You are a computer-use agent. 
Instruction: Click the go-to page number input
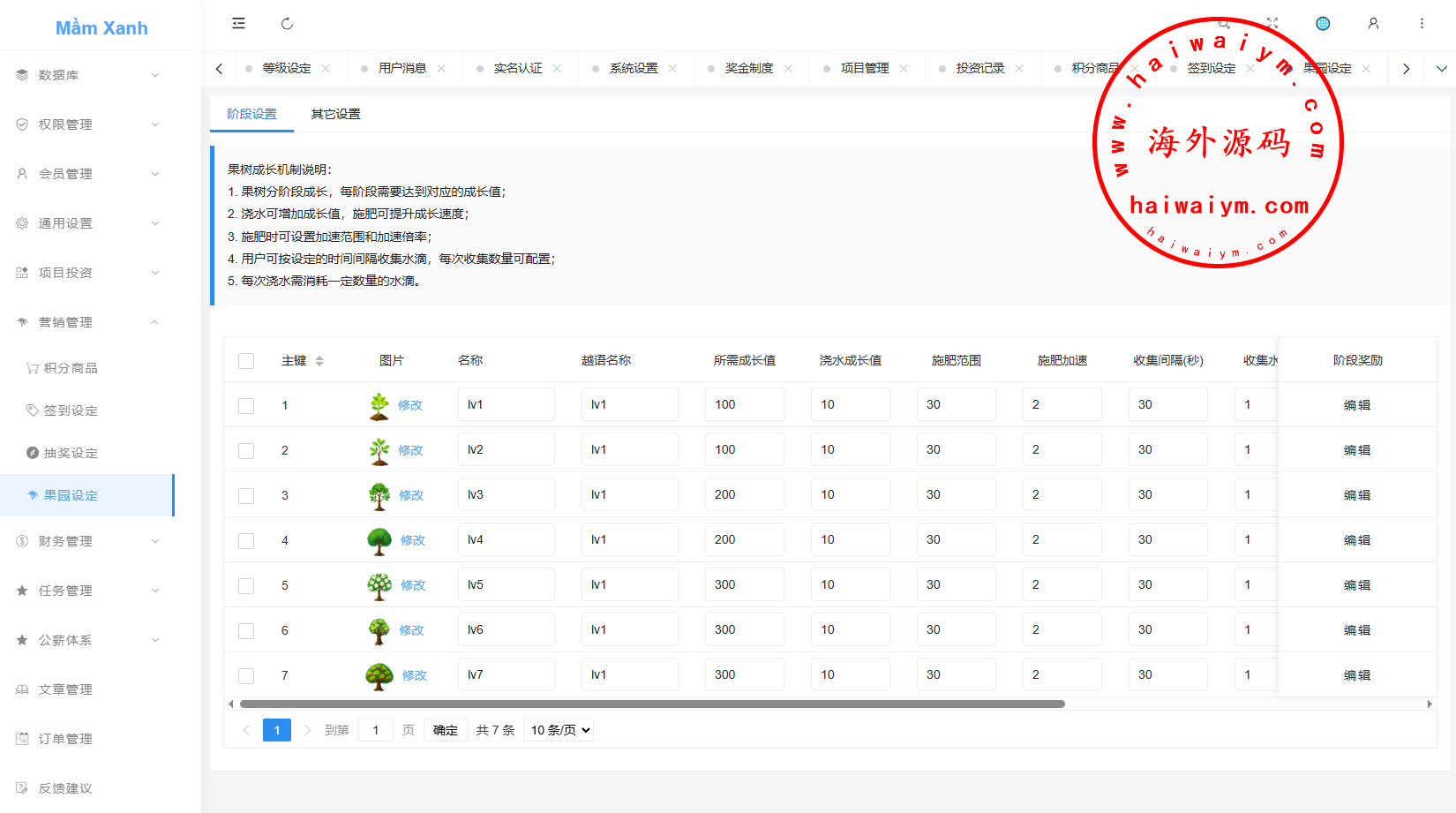pyautogui.click(x=376, y=730)
